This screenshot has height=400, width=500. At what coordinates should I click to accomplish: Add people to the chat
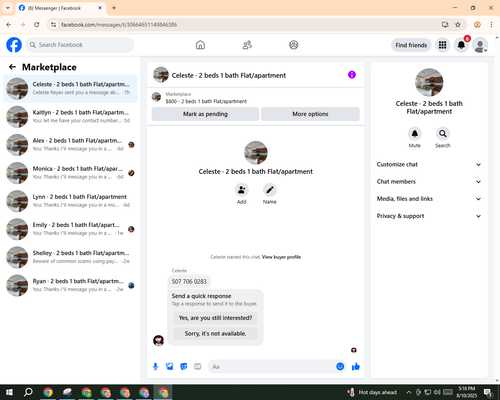click(242, 190)
